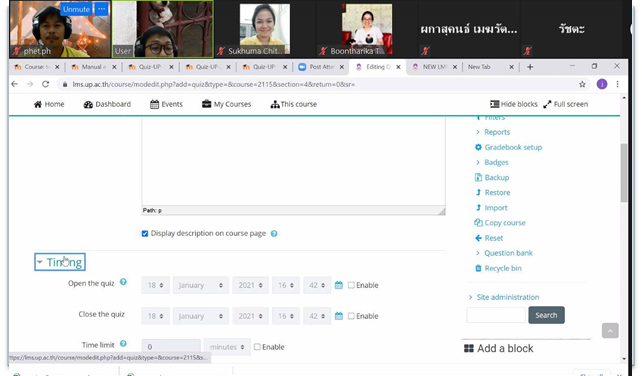This screenshot has width=642, height=376.
Task: Bookmark this page with the star icon
Action: [582, 84]
